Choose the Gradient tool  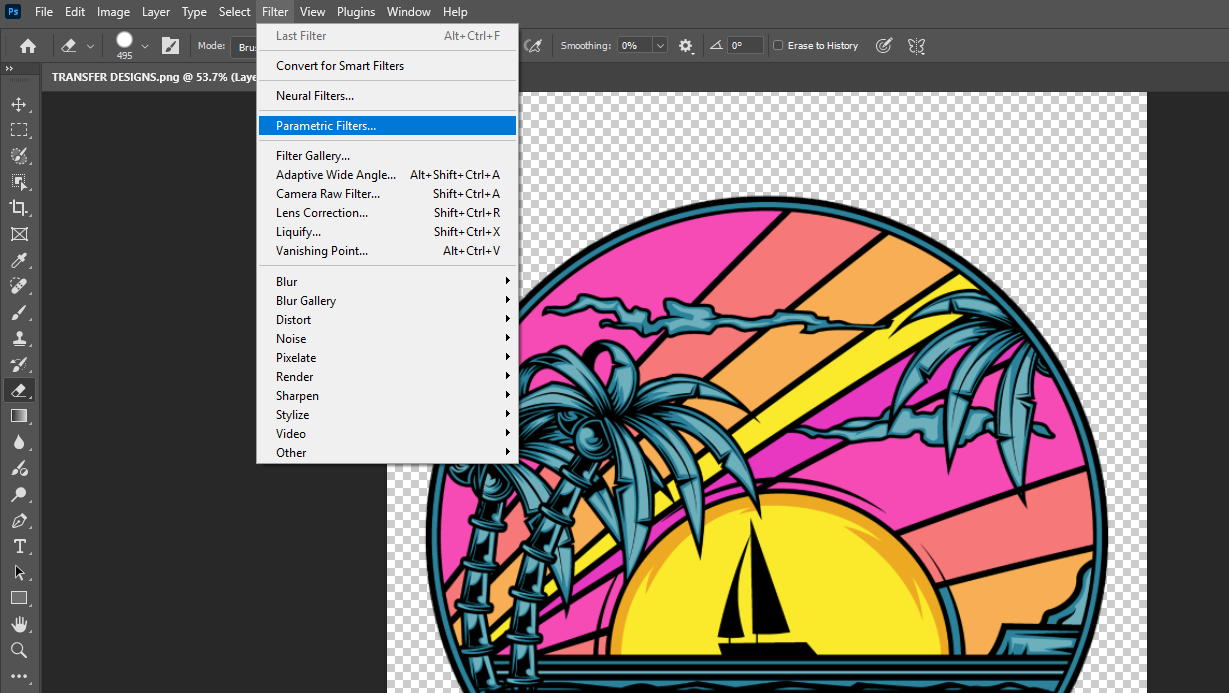pos(19,416)
